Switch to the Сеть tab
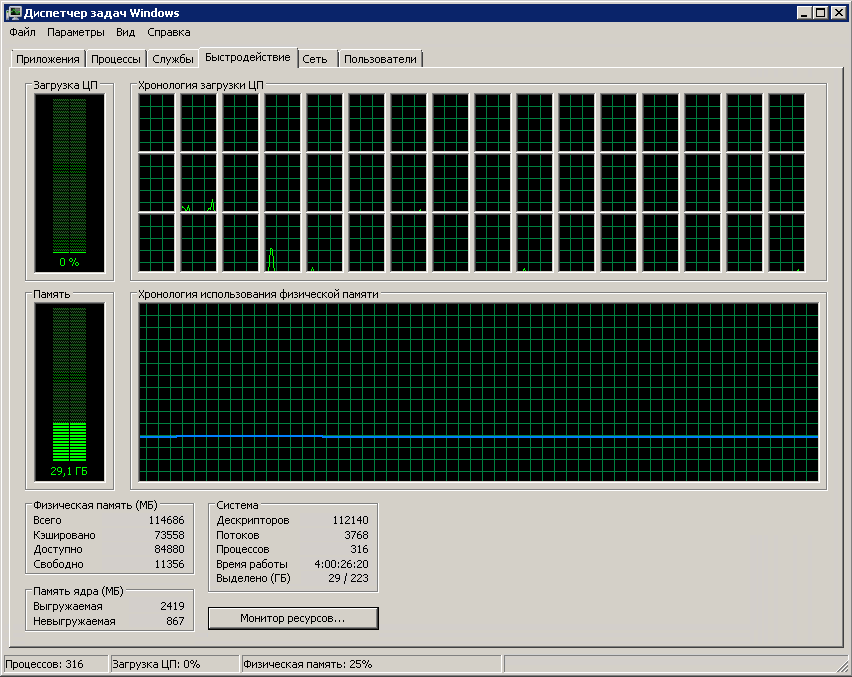This screenshot has width=852, height=677. click(x=315, y=59)
